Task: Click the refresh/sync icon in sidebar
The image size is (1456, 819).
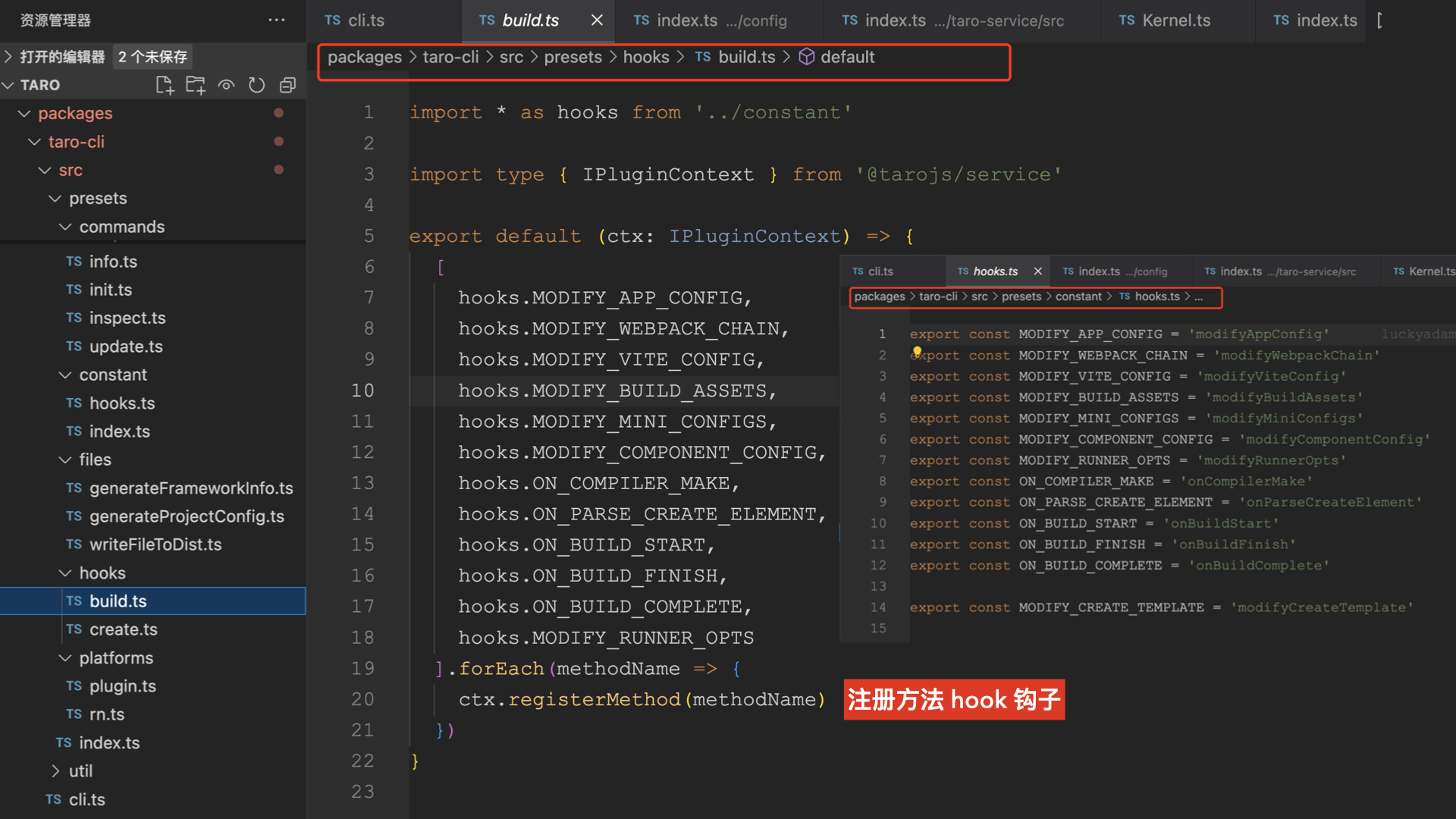Action: point(257,84)
